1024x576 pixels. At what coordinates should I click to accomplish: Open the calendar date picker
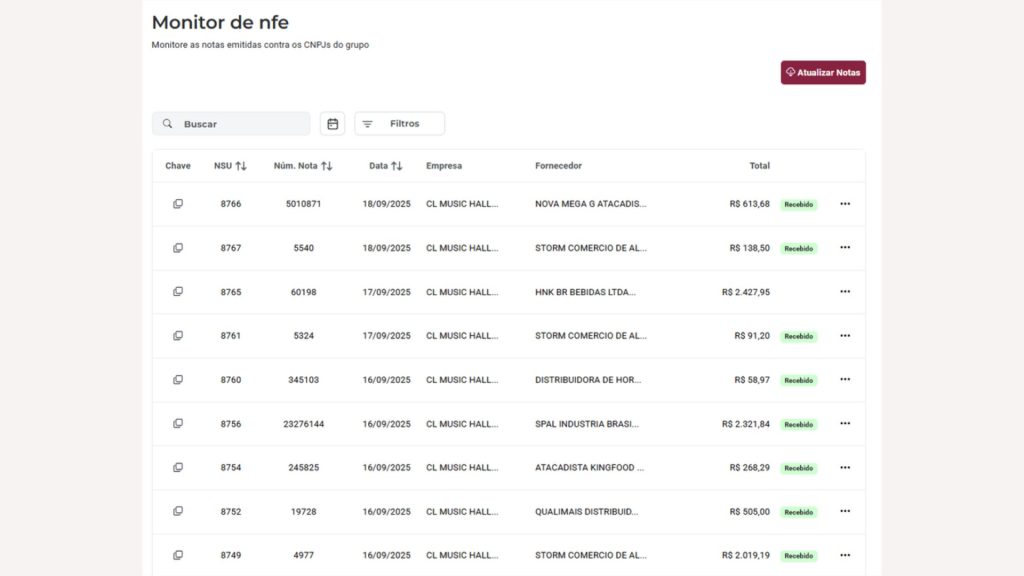point(332,123)
